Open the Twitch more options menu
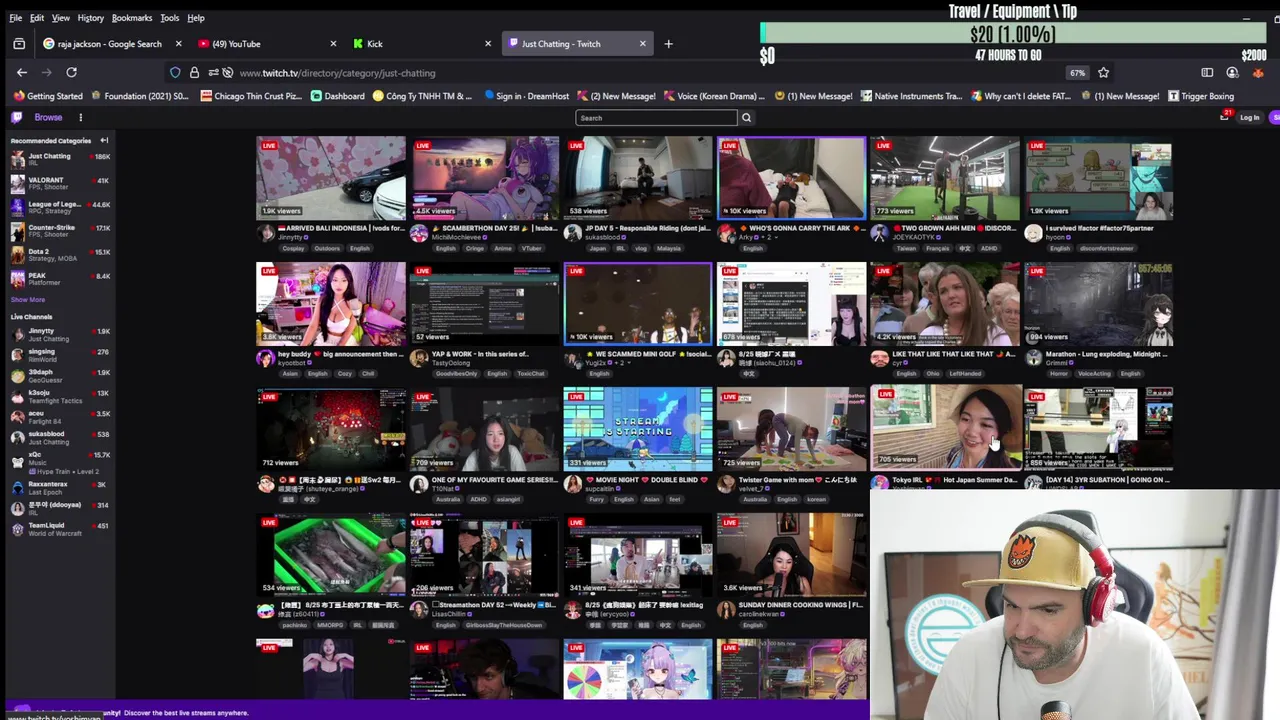The width and height of the screenshot is (1280, 720). (x=81, y=117)
